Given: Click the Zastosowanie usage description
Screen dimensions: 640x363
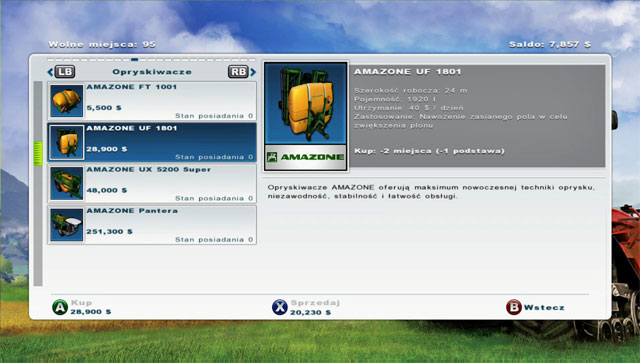Looking at the screenshot, I should coord(460,121).
